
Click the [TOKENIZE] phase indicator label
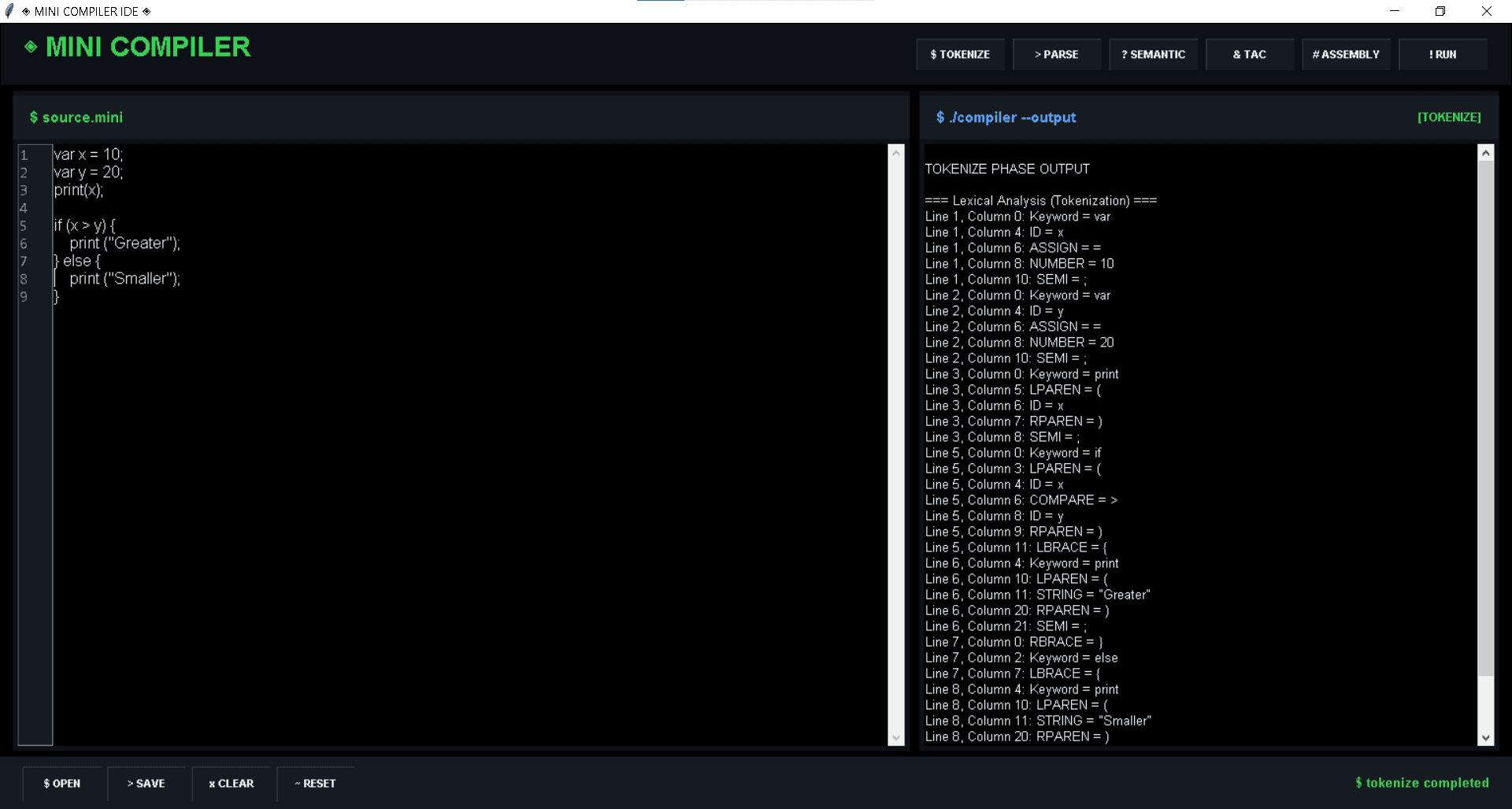[1449, 117]
